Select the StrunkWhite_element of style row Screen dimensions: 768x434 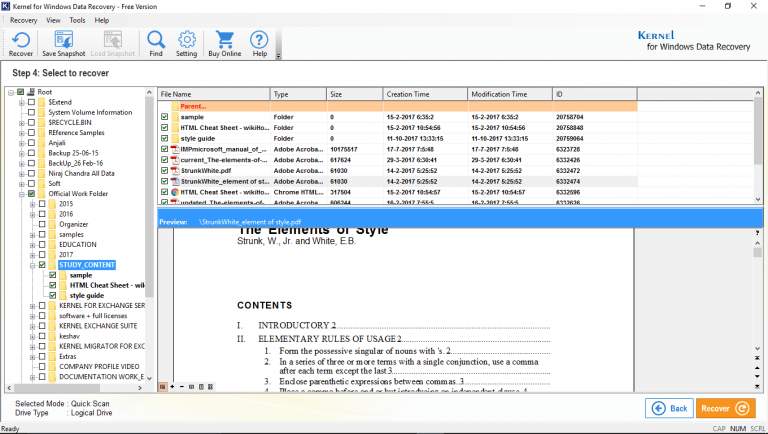(397, 182)
